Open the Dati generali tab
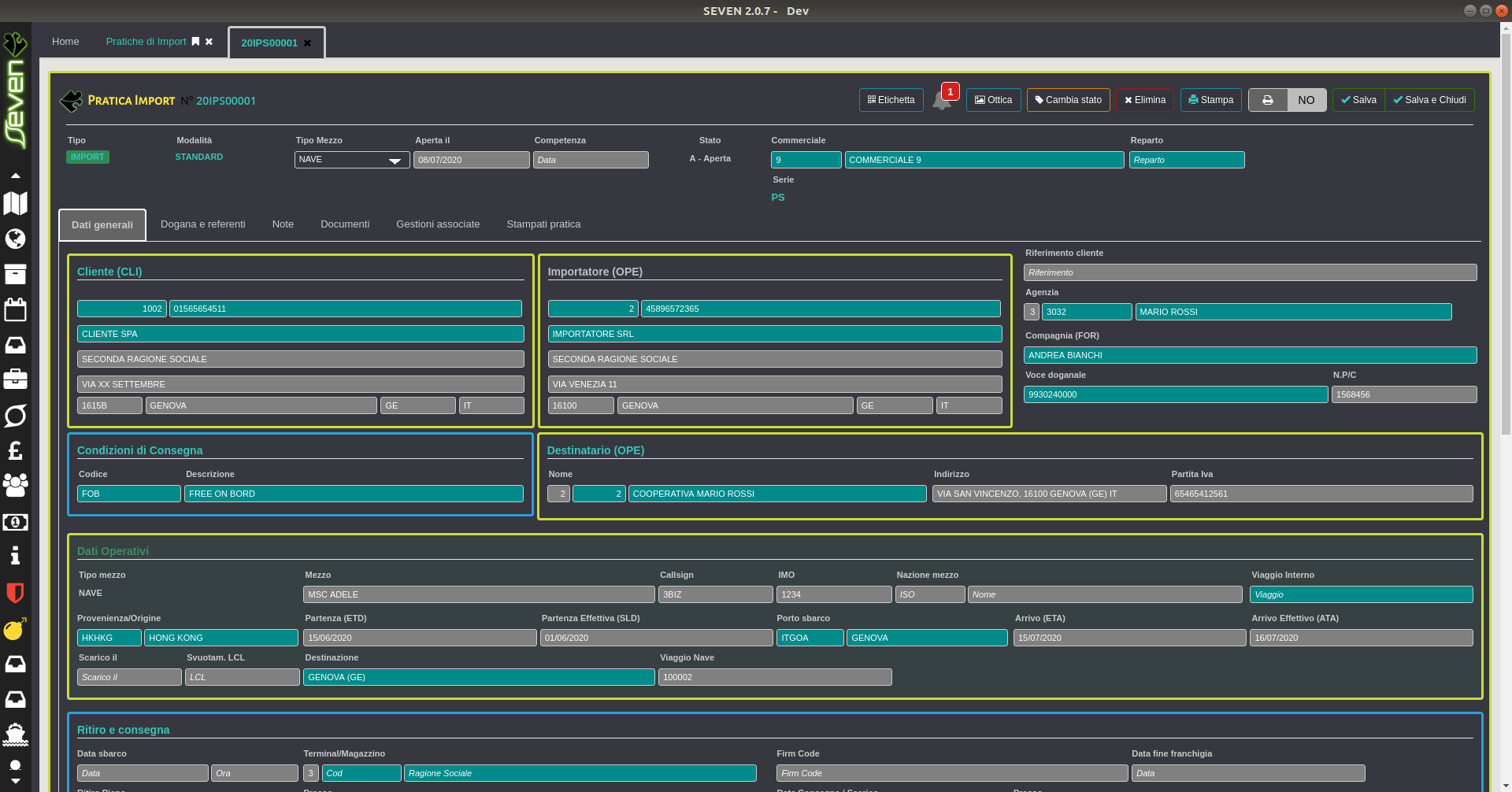The height and width of the screenshot is (792, 1512). pyautogui.click(x=102, y=225)
